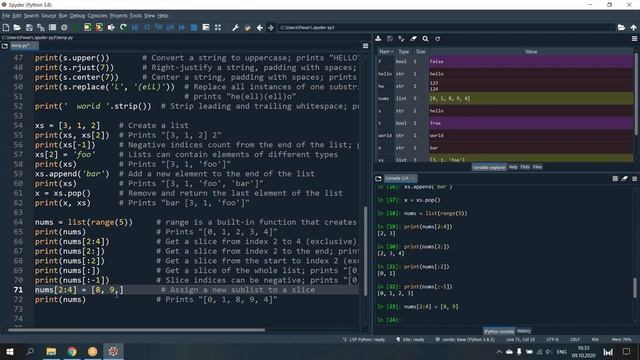The width and height of the screenshot is (640, 360).
Task: Open the Search menu
Action: click(31, 16)
